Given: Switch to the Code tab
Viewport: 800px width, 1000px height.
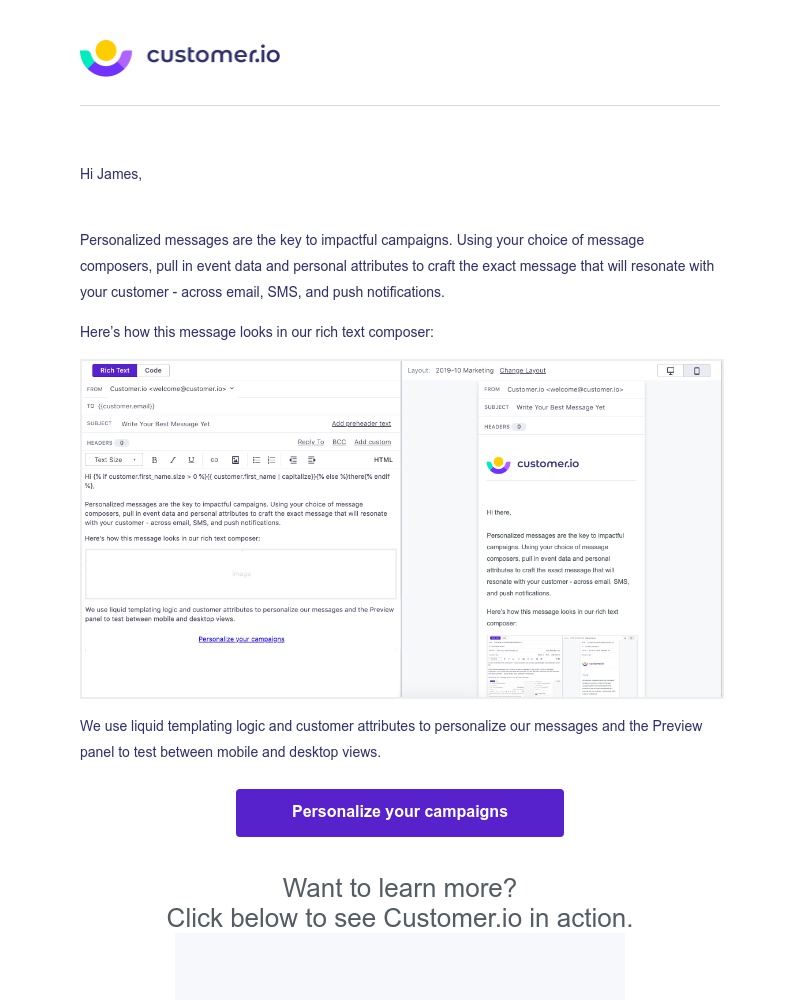Looking at the screenshot, I should 152,370.
